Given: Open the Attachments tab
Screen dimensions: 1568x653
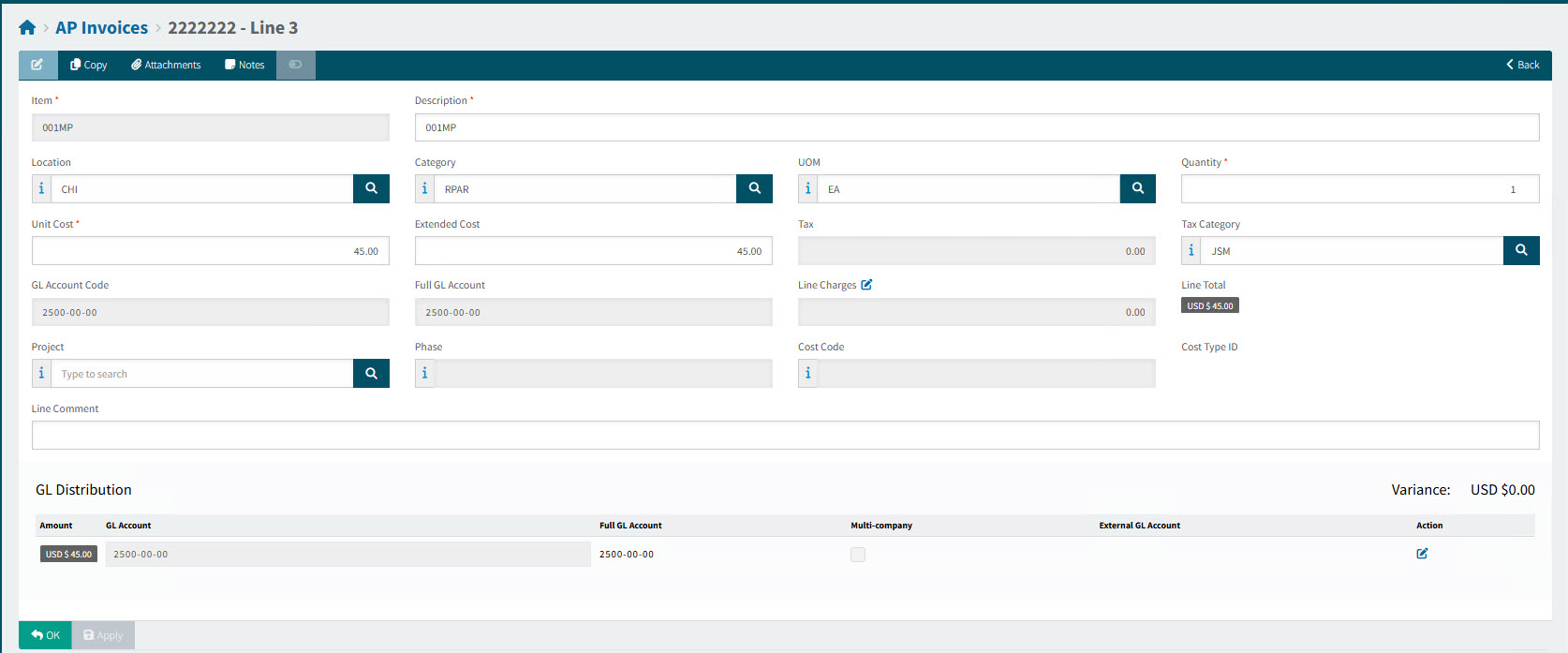Looking at the screenshot, I should (166, 65).
